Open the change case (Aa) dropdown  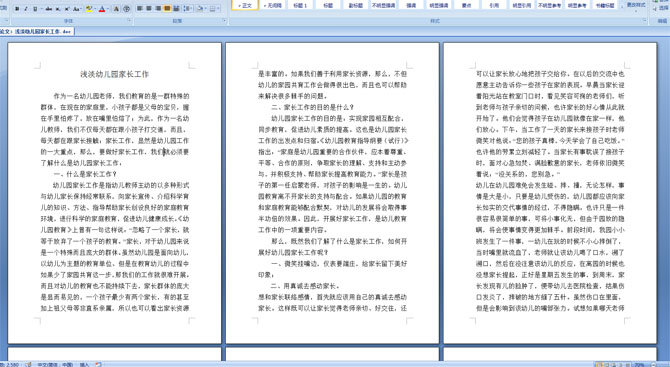(x=77, y=9)
